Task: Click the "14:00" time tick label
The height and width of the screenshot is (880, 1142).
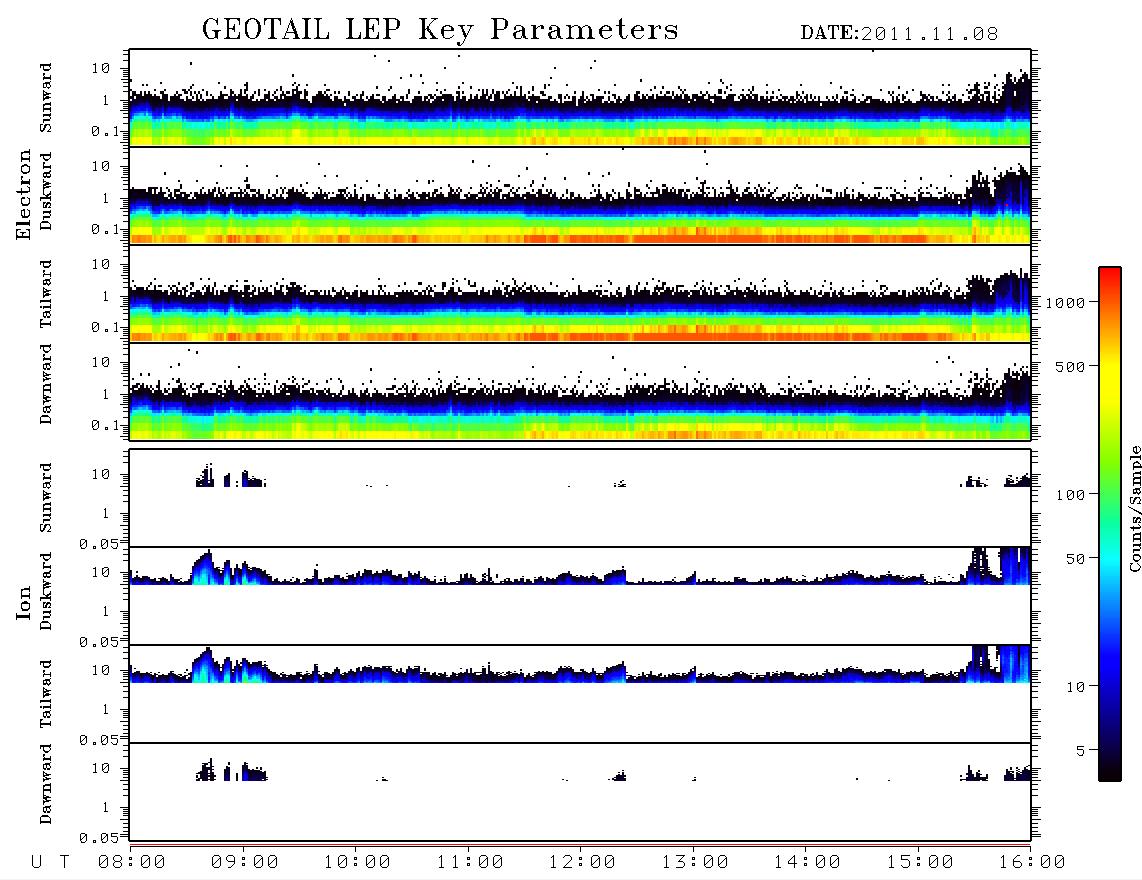Action: pos(807,862)
